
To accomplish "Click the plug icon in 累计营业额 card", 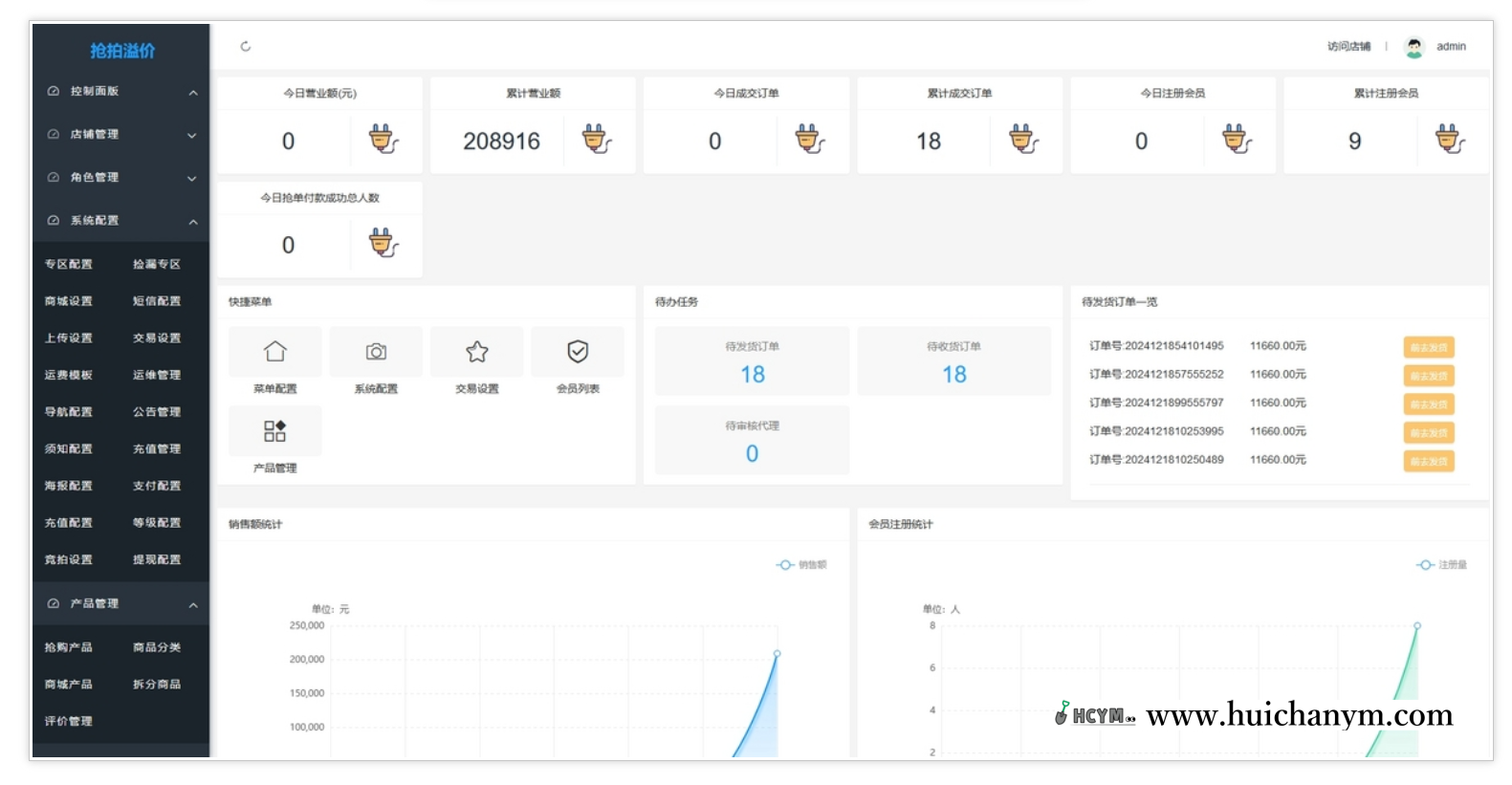I will 597,140.
